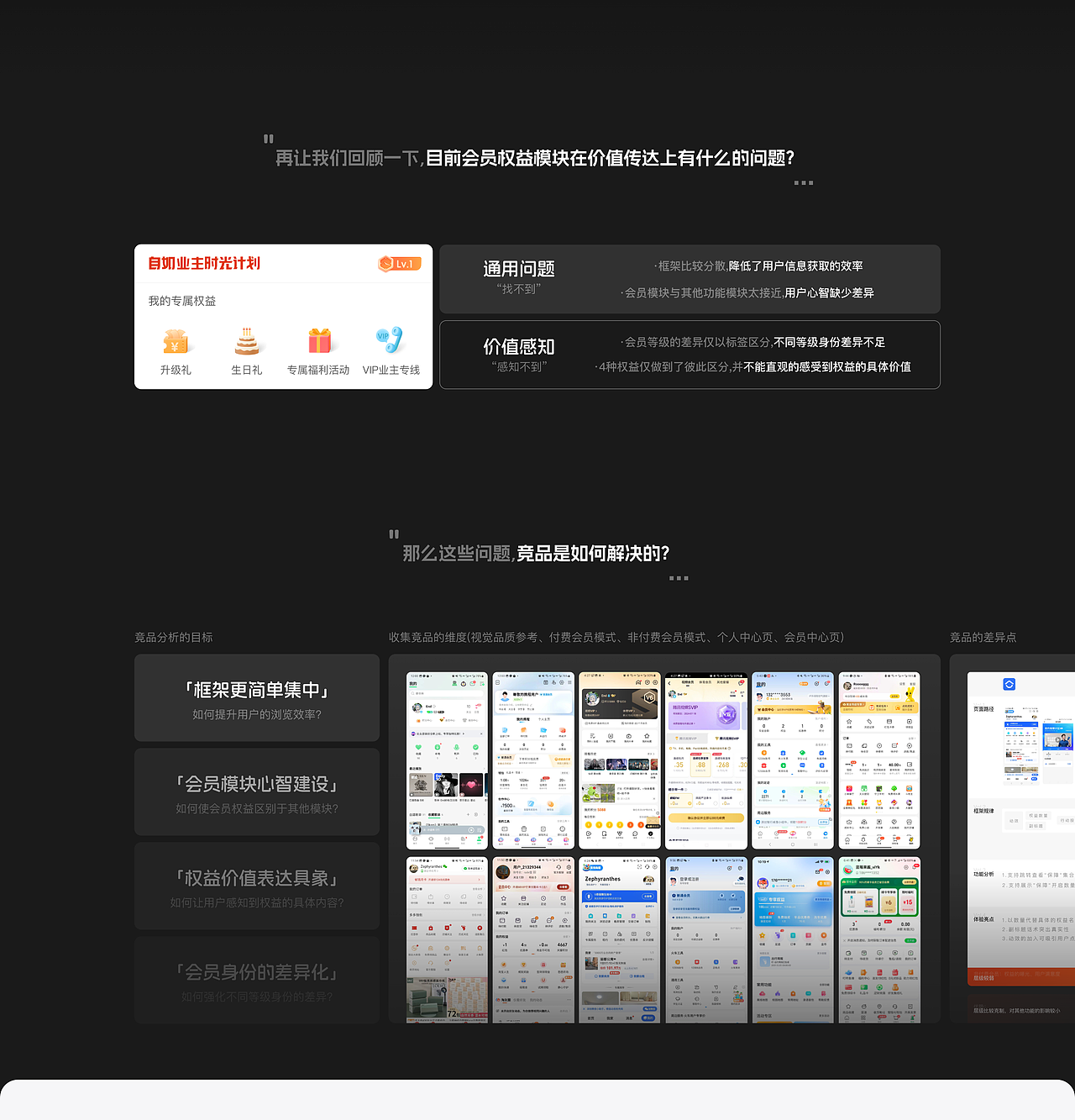Click the 价值感知 panel
This screenshot has height=1120, width=1075.
click(x=690, y=354)
